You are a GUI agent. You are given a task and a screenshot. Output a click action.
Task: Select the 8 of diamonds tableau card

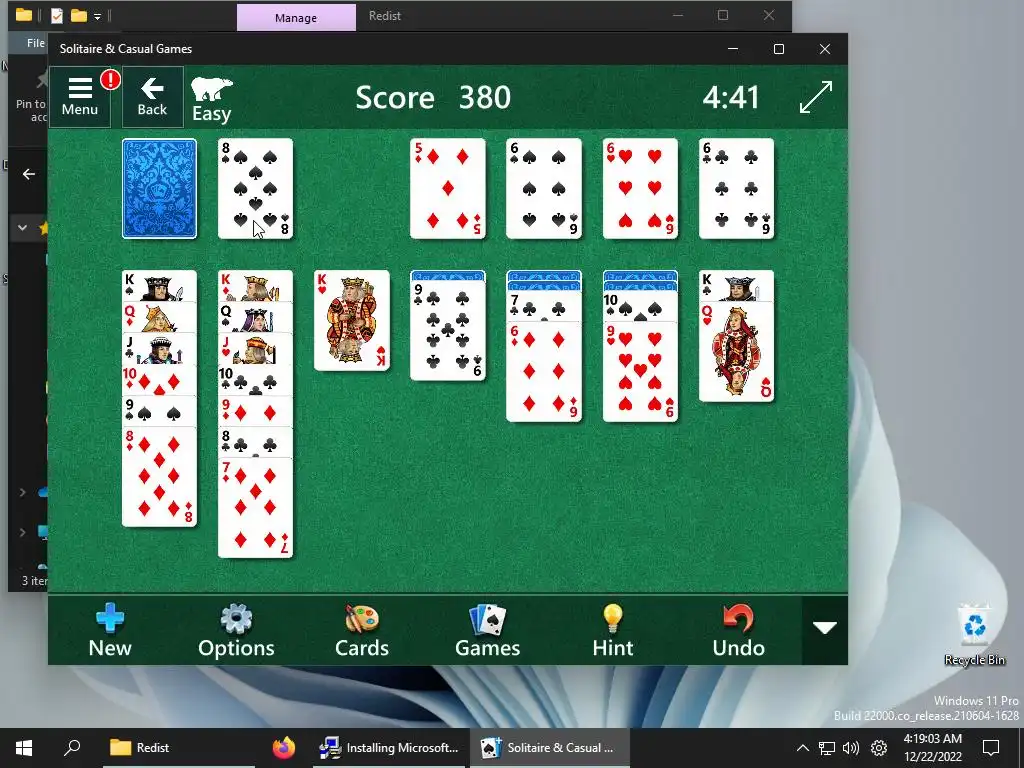tap(159, 477)
